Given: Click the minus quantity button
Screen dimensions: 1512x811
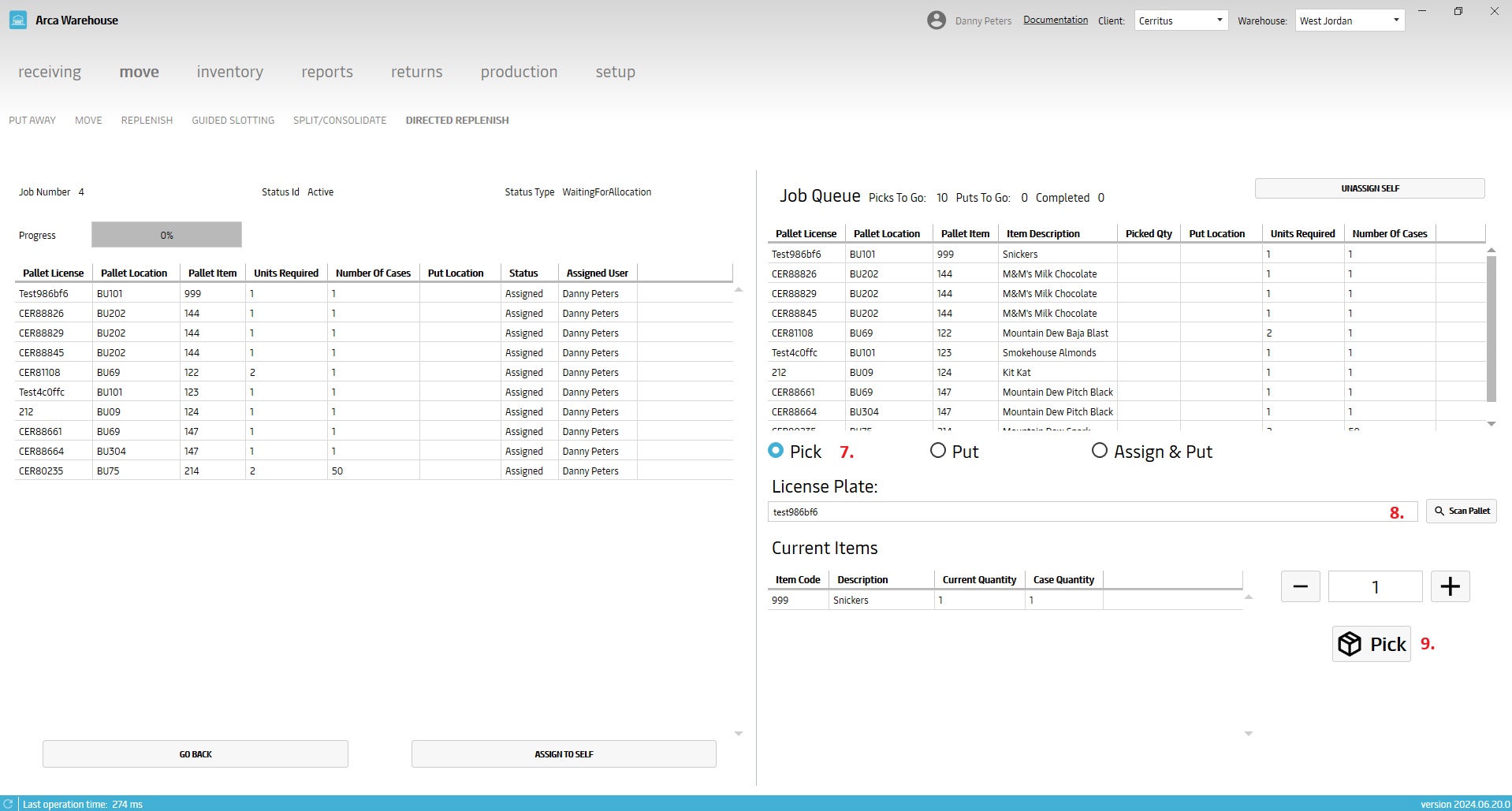Looking at the screenshot, I should pos(1300,586).
